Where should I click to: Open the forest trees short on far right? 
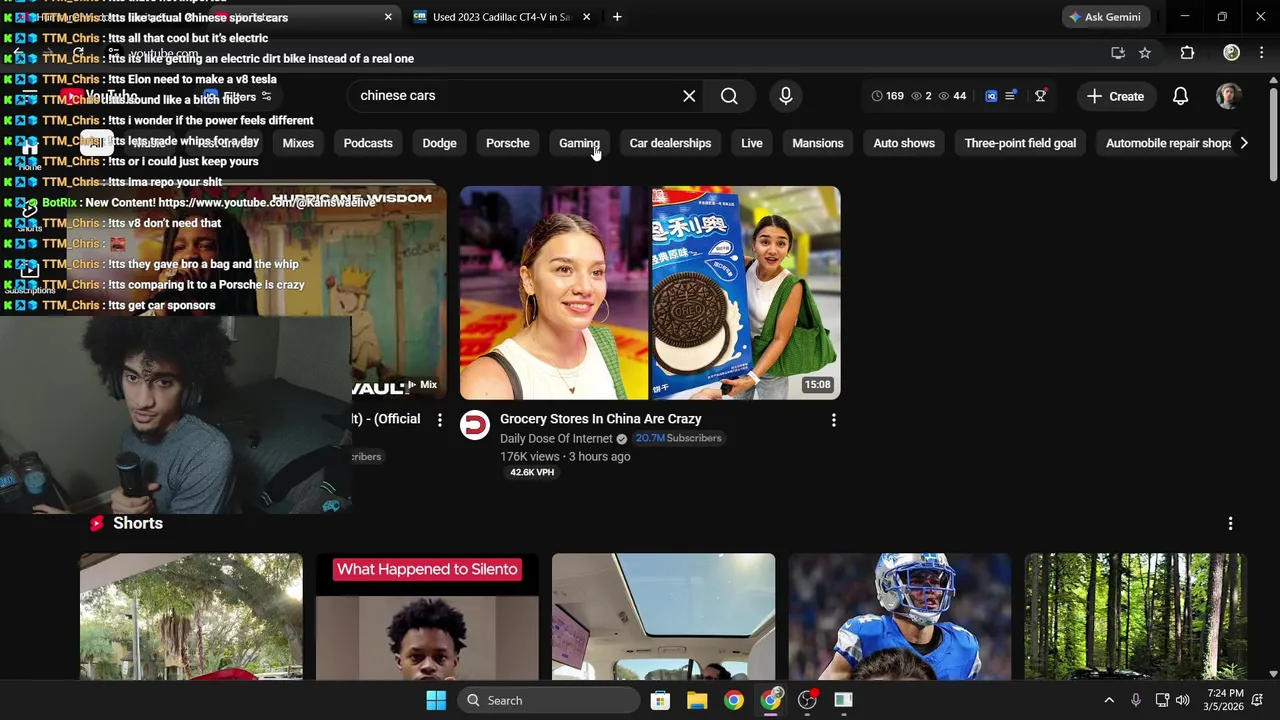click(1135, 617)
